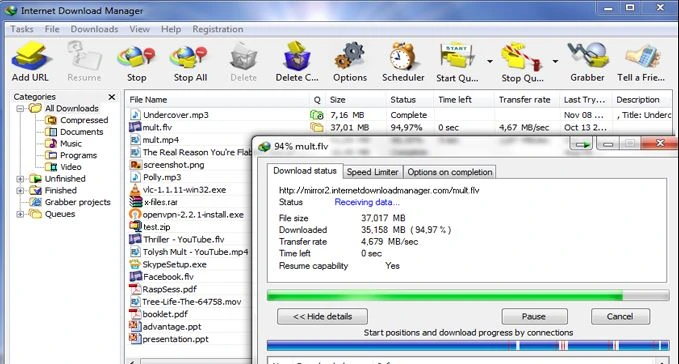Click the Undercover.mp3 file type icon
The image size is (679, 364).
[x=136, y=115]
